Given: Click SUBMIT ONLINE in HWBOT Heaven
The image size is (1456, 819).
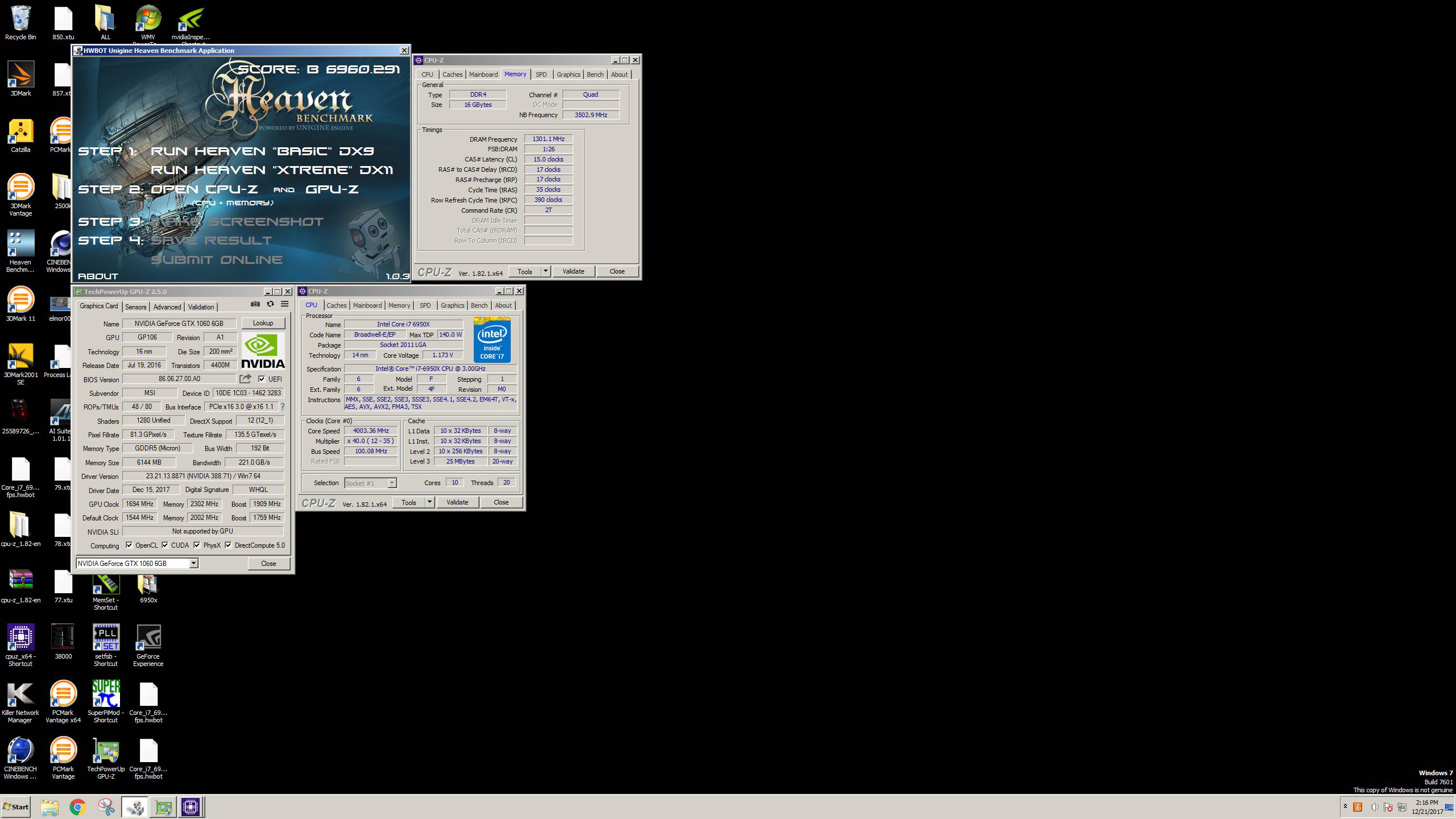Looking at the screenshot, I should click(217, 259).
